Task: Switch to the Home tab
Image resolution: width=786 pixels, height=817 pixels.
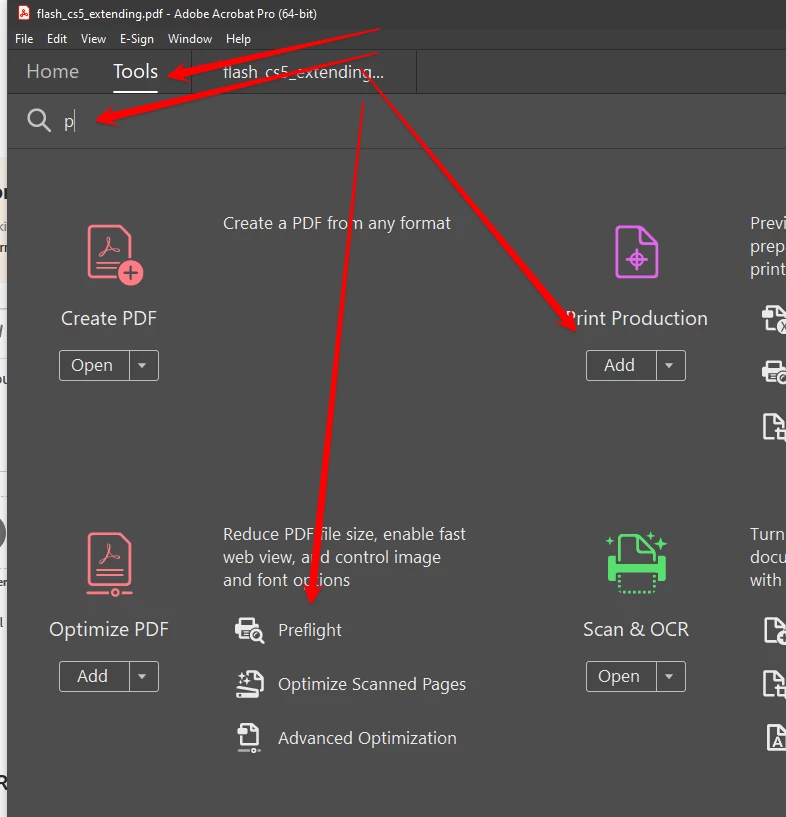Action: (x=53, y=71)
